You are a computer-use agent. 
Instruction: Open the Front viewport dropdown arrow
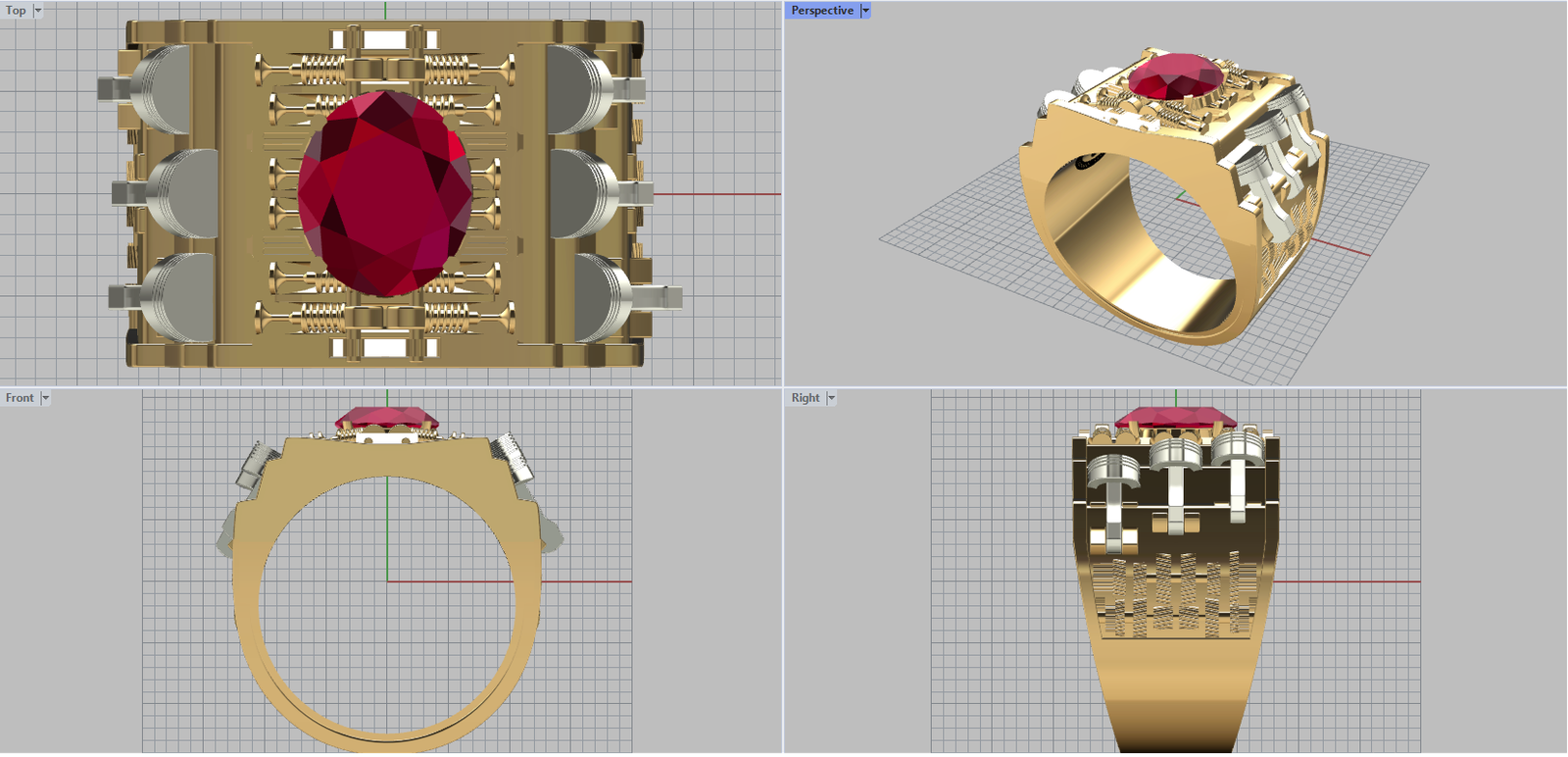45,398
